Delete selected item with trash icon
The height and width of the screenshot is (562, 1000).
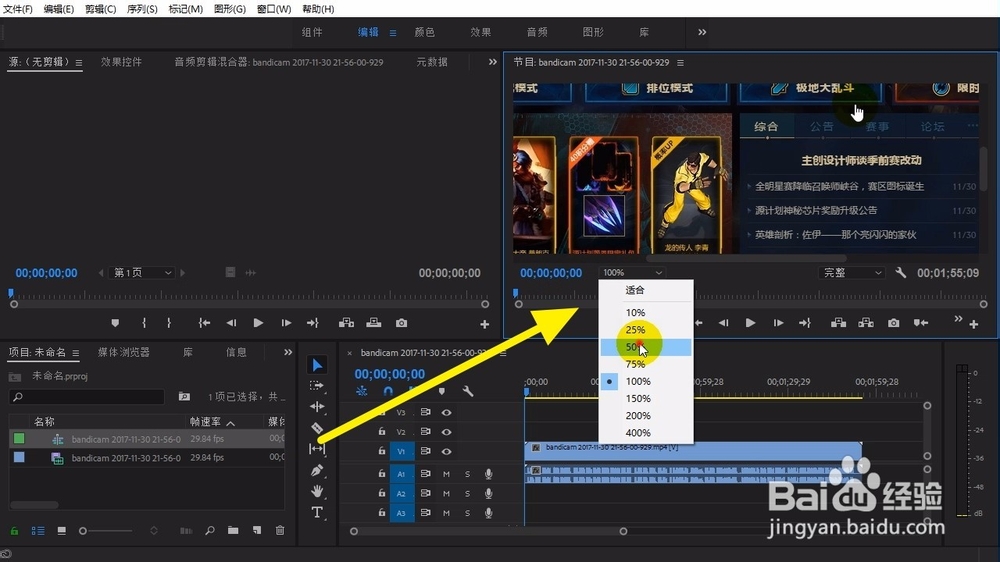point(280,530)
